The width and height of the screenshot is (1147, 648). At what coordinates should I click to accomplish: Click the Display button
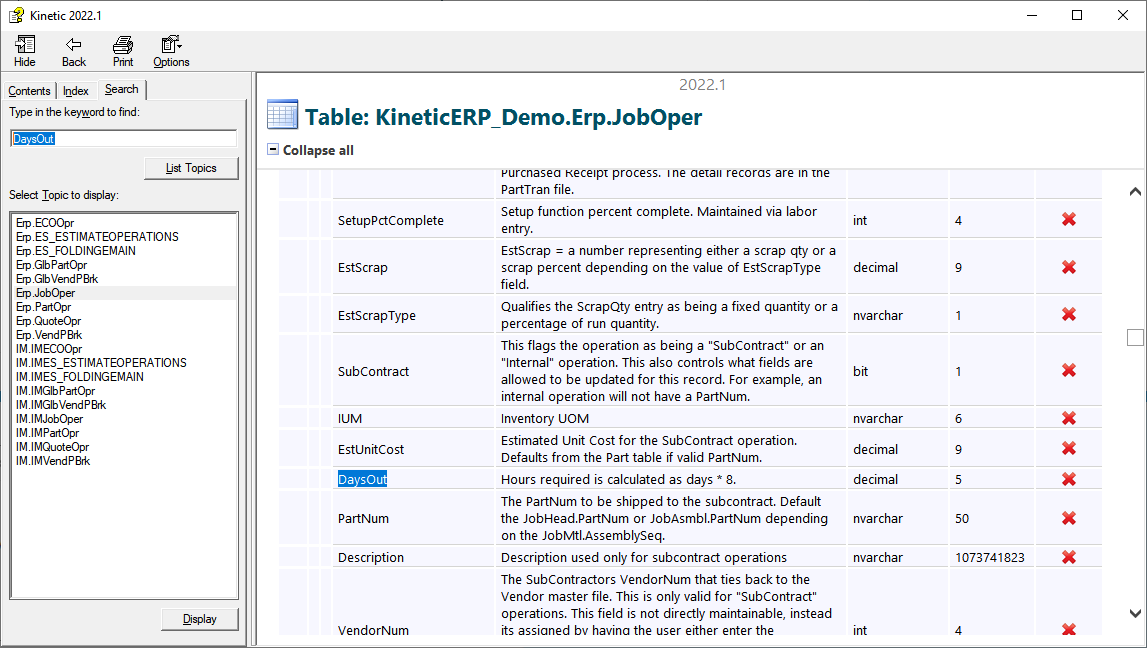[x=200, y=619]
